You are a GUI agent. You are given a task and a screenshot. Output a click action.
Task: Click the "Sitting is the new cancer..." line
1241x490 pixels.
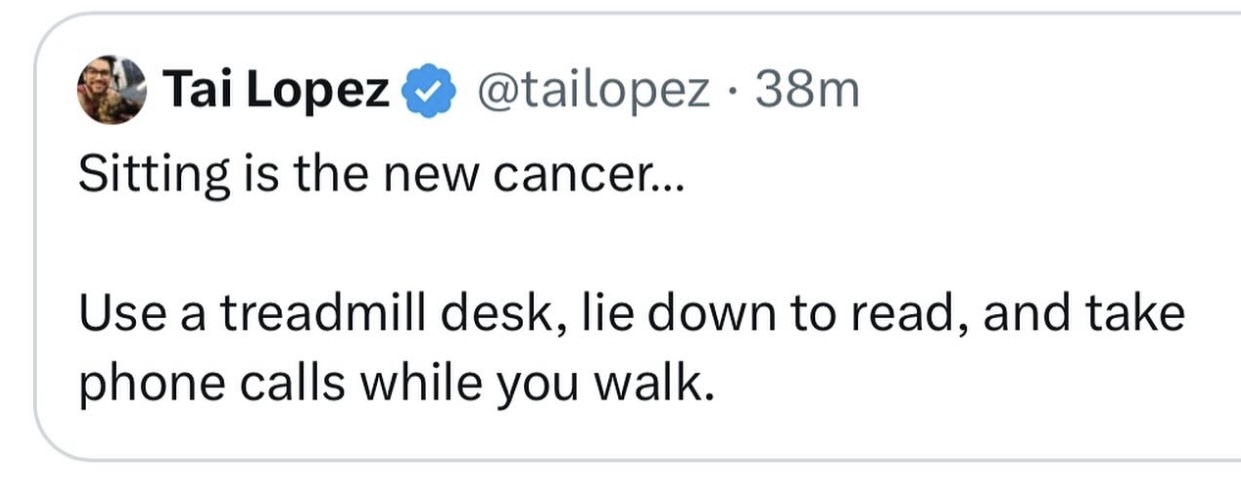(x=381, y=176)
